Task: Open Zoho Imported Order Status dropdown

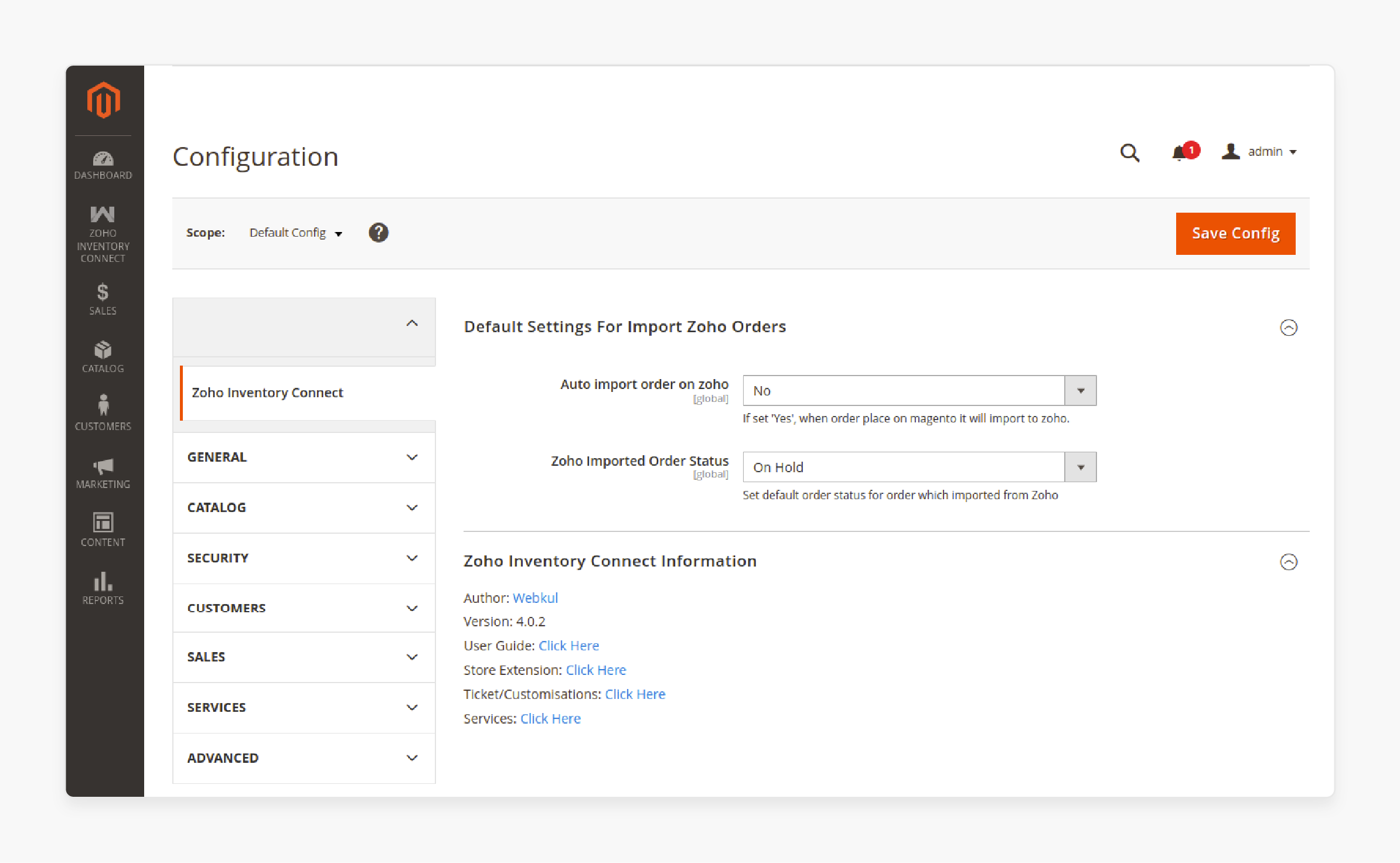Action: coord(919,467)
